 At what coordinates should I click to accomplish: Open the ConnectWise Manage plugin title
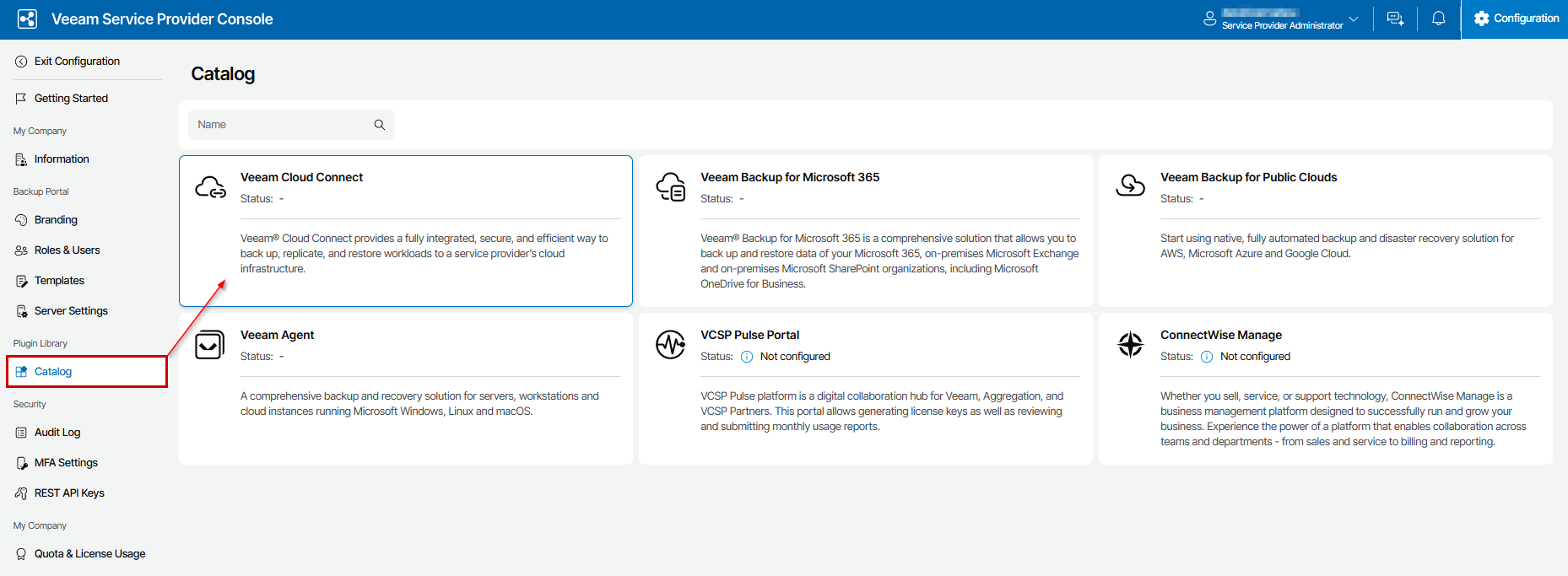[1220, 335]
